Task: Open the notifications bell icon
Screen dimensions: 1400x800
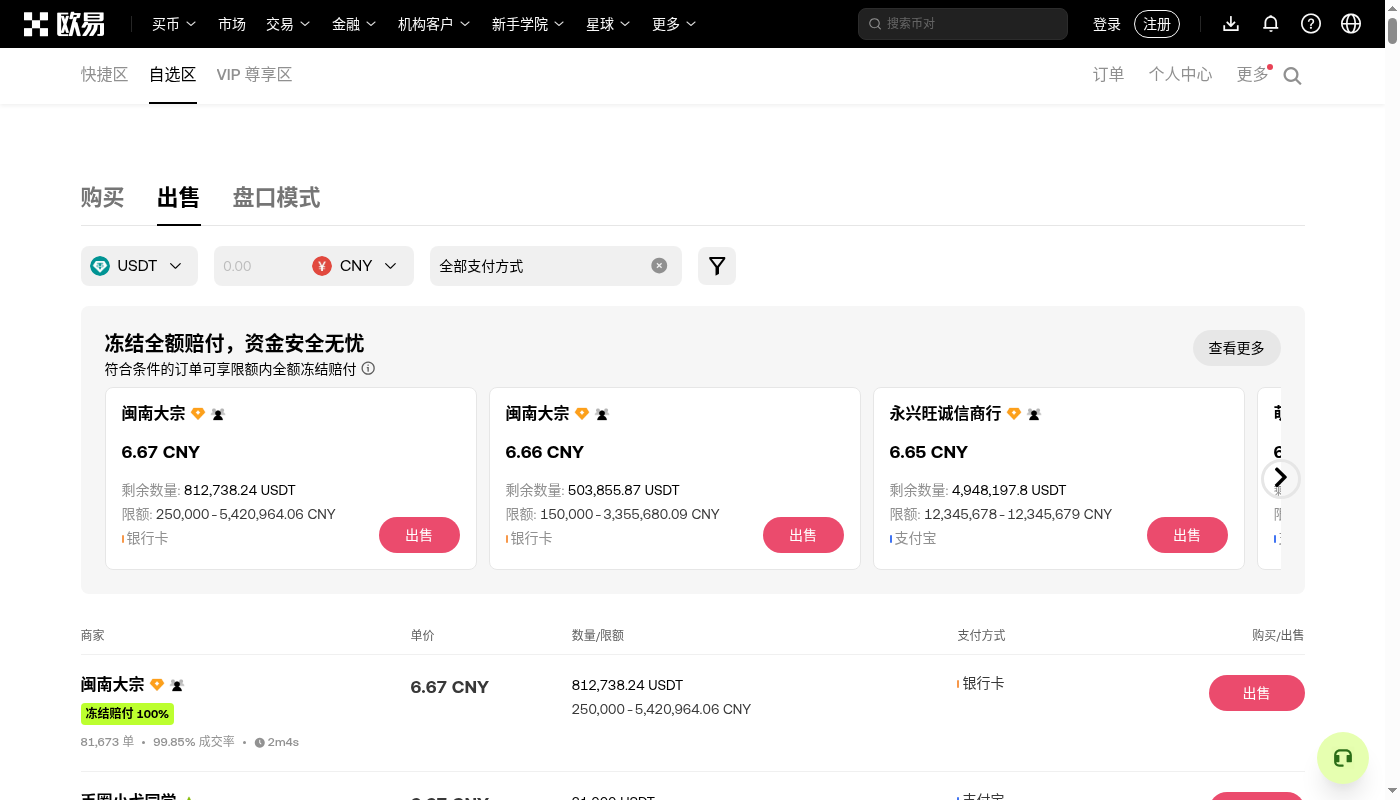Action: pyautogui.click(x=1271, y=24)
